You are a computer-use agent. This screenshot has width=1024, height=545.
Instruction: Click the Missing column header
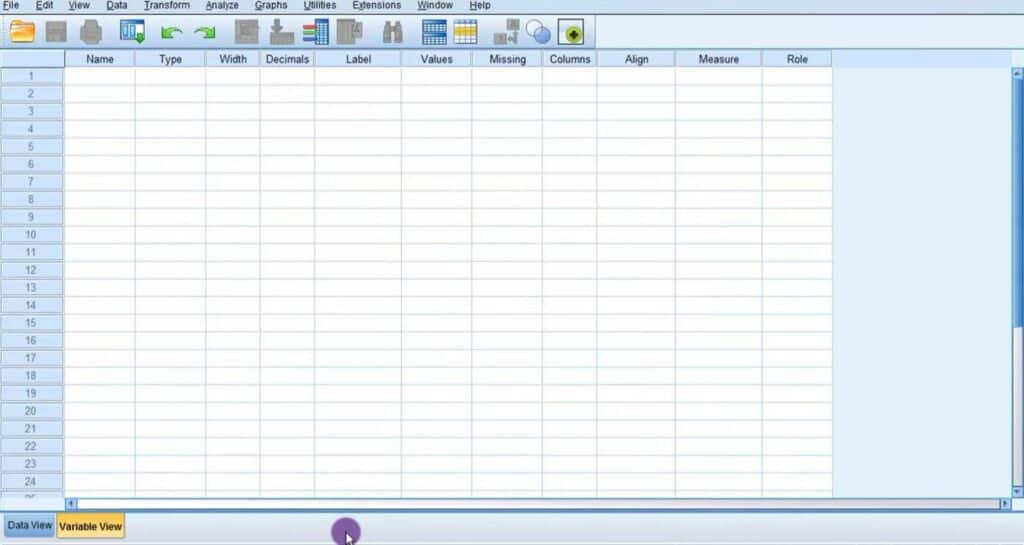coord(507,59)
